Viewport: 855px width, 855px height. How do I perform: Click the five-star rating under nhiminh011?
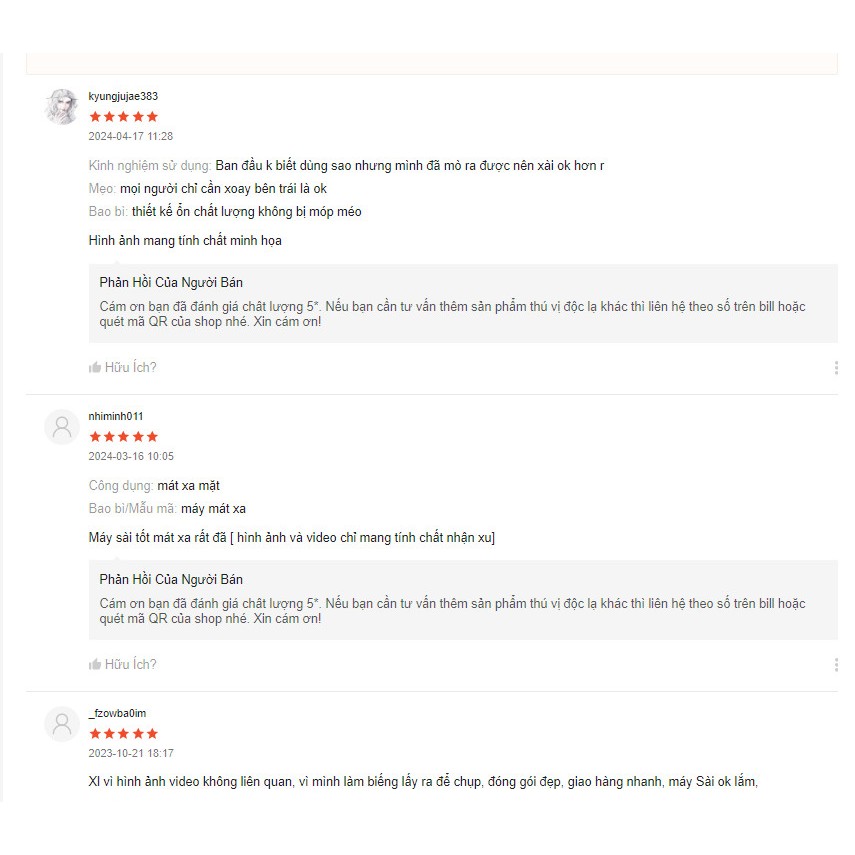[124, 437]
